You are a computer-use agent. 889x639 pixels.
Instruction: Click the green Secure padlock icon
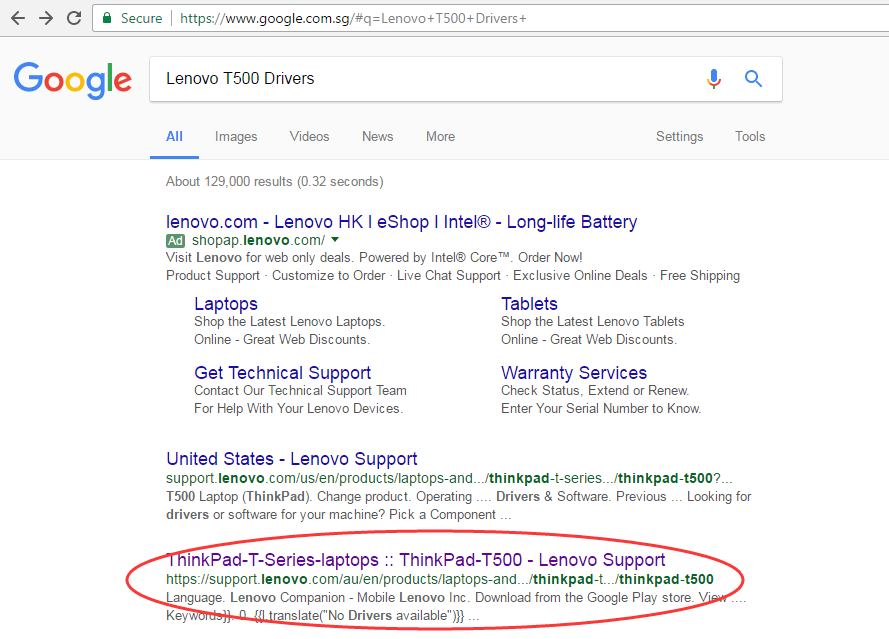[x=107, y=18]
